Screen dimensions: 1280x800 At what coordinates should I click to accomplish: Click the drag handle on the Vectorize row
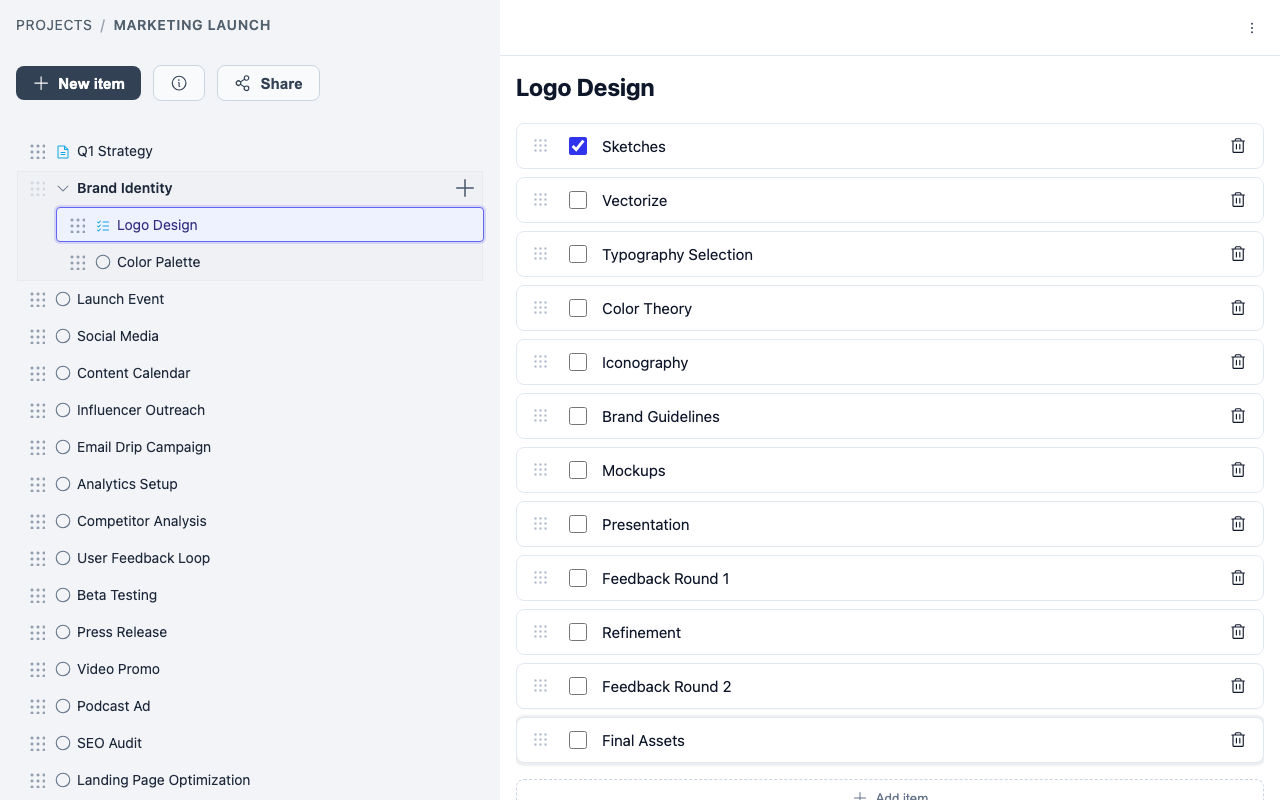coord(540,199)
